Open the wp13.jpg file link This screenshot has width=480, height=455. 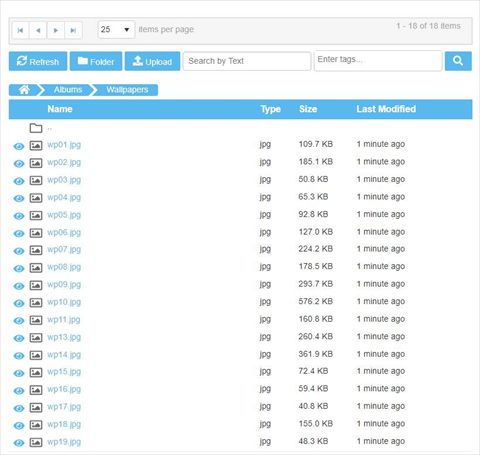64,337
